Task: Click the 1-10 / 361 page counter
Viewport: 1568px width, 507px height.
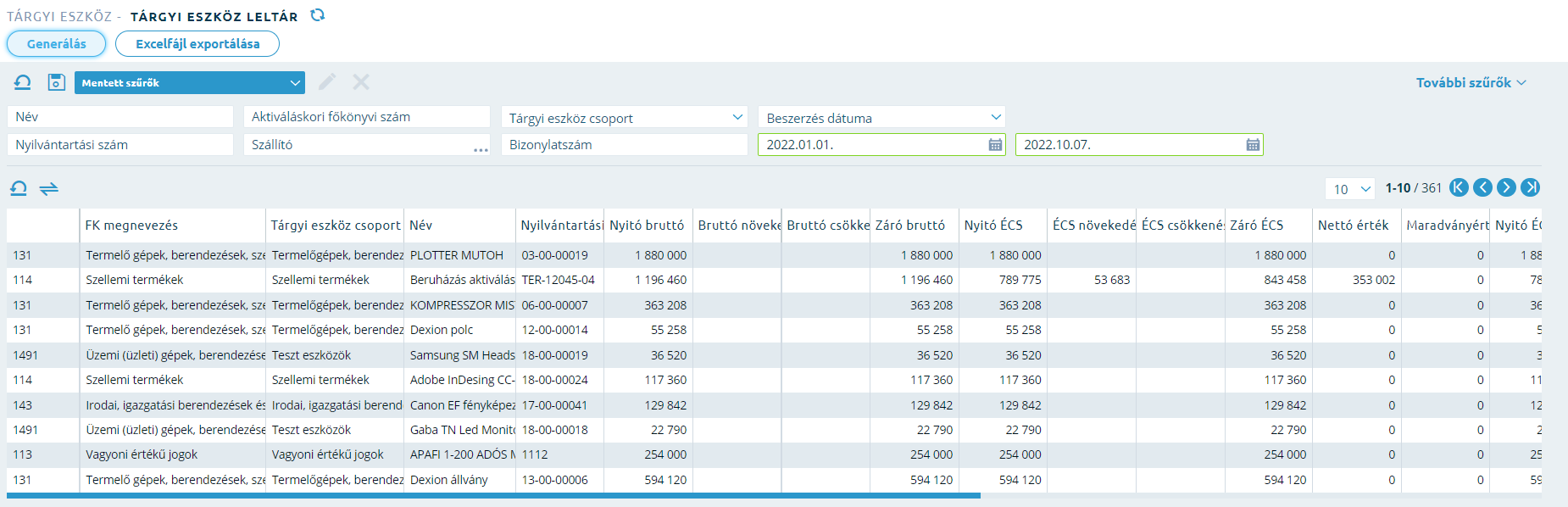Action: click(x=1413, y=188)
